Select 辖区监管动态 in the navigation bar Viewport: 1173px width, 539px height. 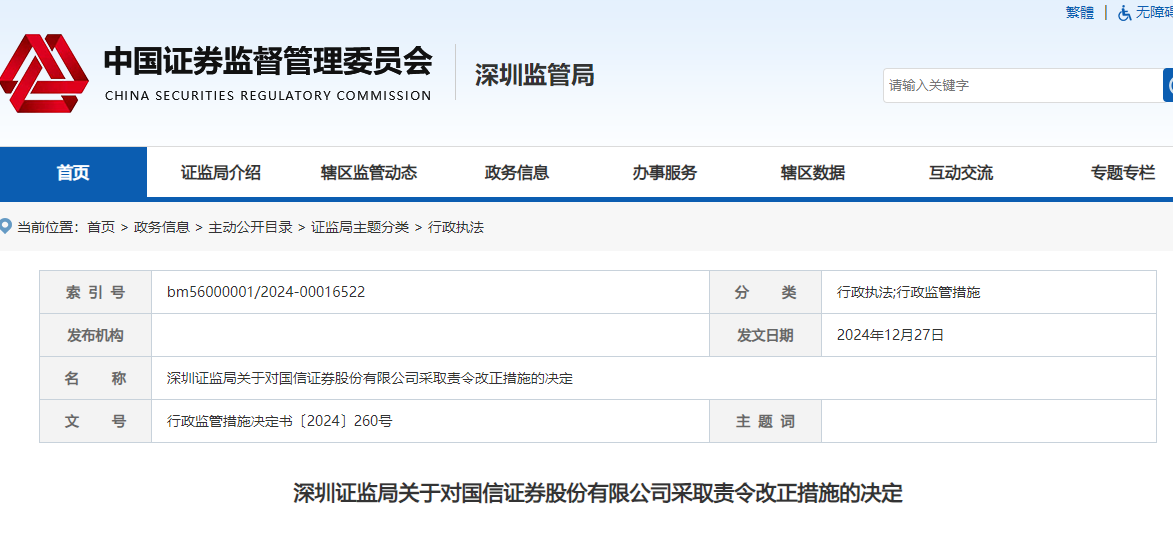coord(369,172)
